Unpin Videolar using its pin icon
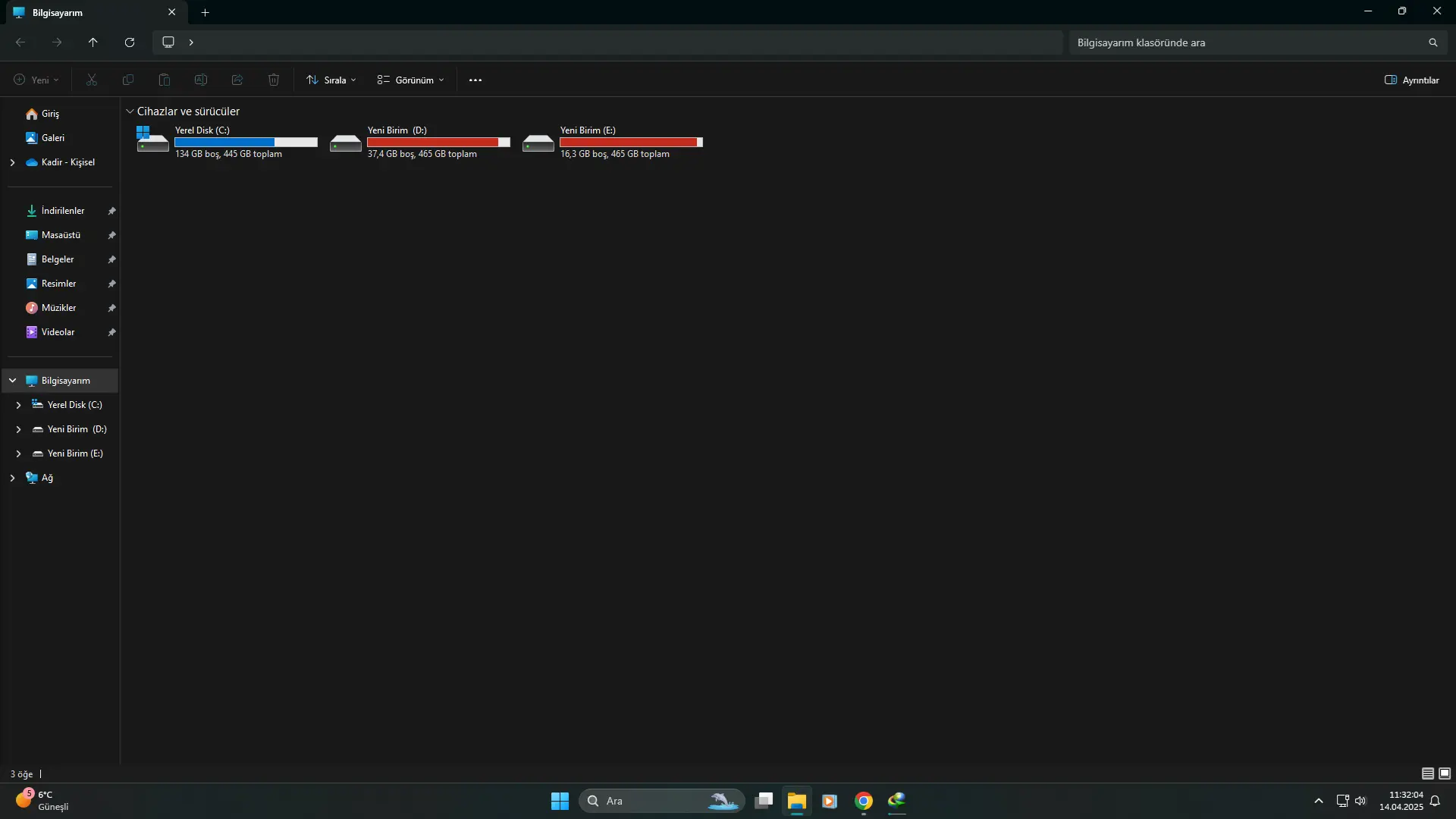Image resolution: width=1456 pixels, height=819 pixels. coord(111,332)
